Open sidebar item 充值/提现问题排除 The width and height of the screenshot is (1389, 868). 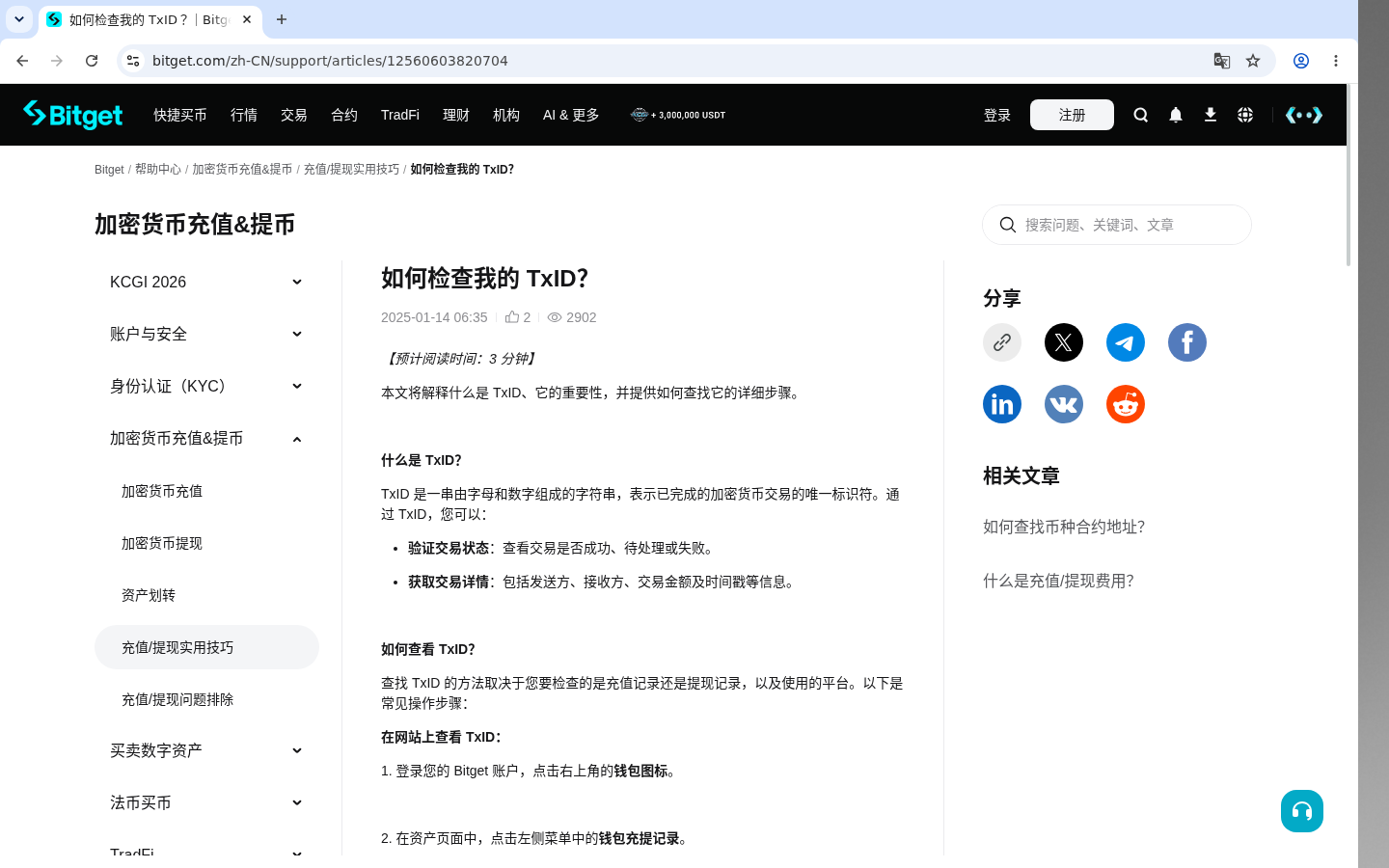point(177,699)
